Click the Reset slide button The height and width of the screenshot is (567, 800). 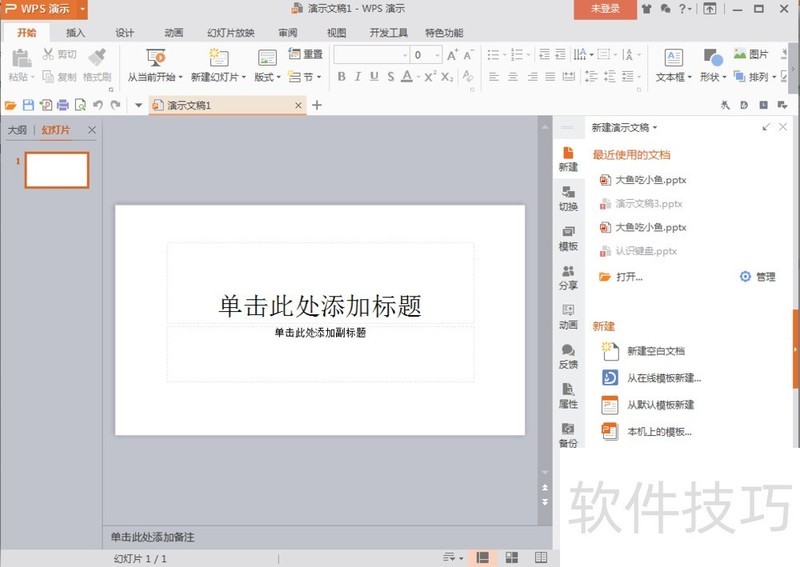tap(306, 54)
